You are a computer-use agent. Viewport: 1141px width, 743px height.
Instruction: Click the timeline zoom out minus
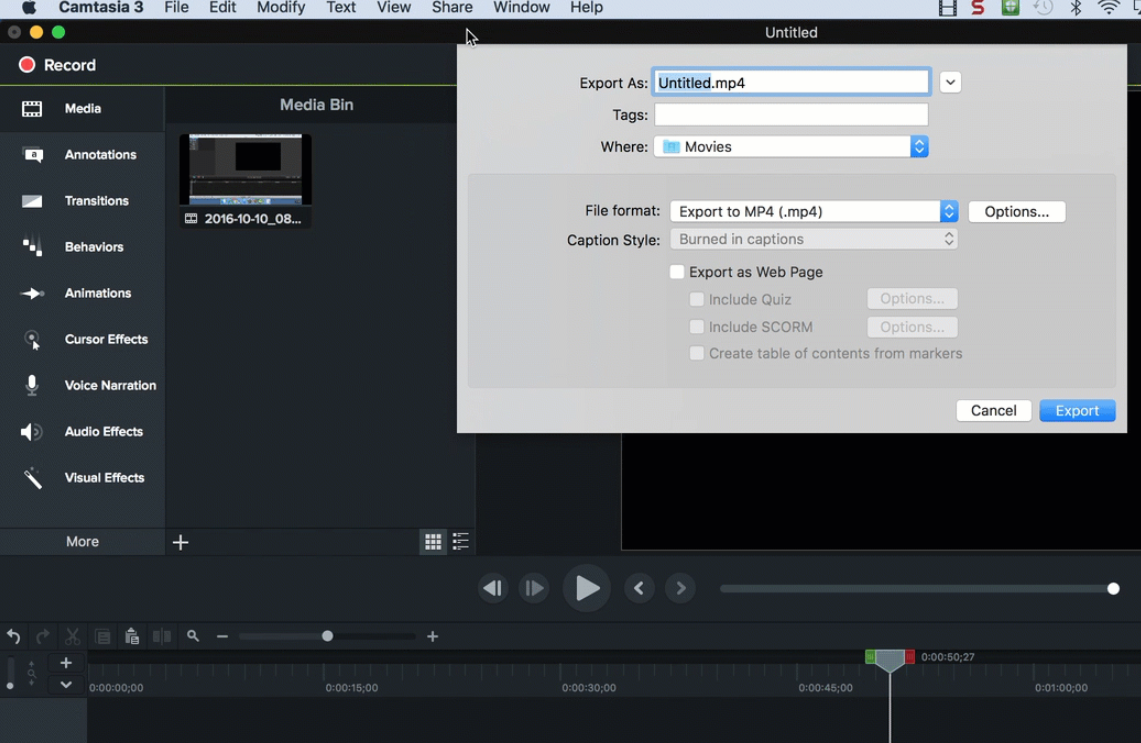pyautogui.click(x=222, y=637)
